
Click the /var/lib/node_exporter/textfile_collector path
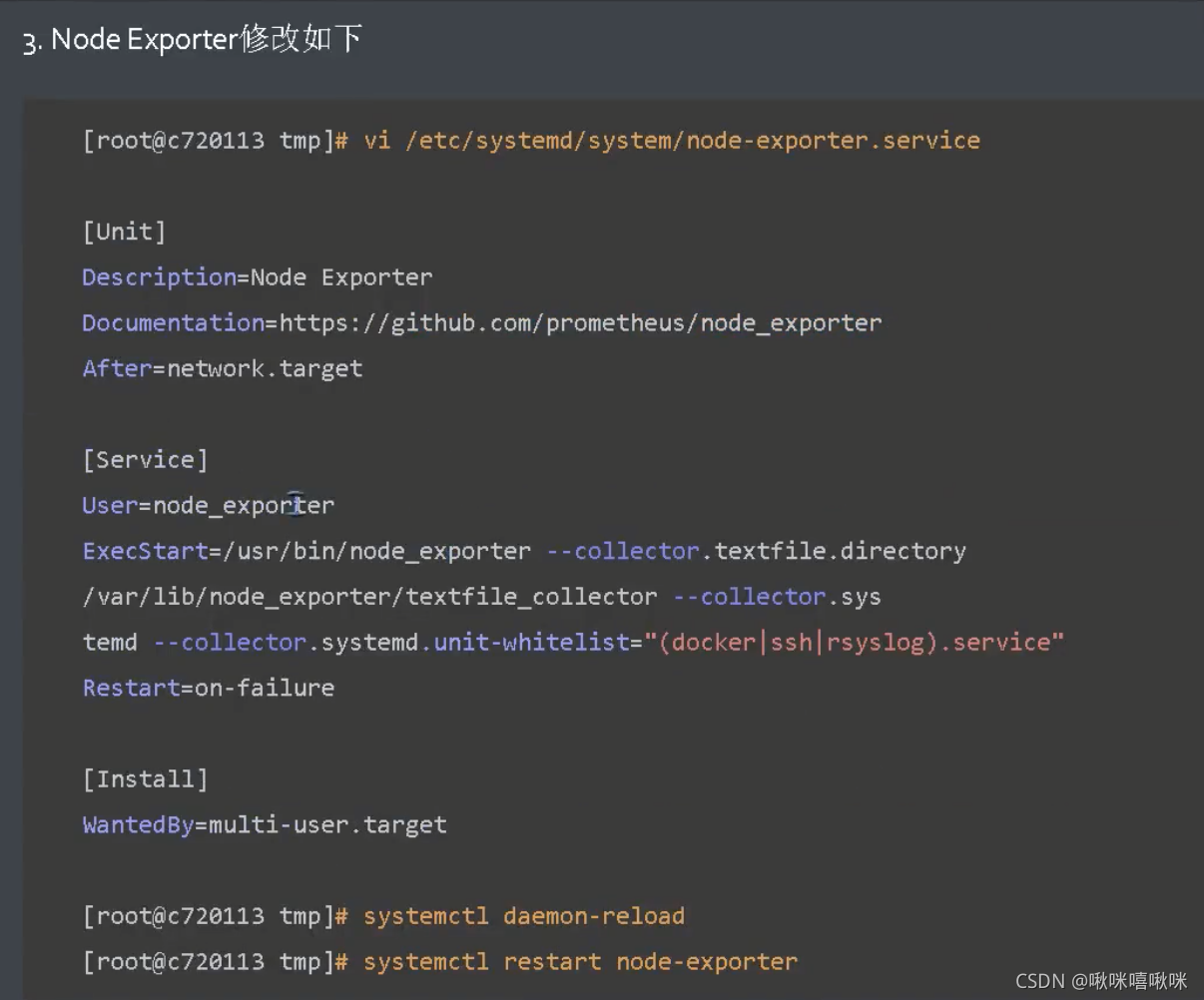click(369, 597)
